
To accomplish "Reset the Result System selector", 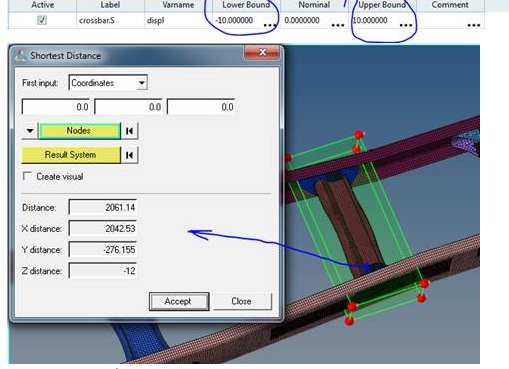I will coord(130,155).
